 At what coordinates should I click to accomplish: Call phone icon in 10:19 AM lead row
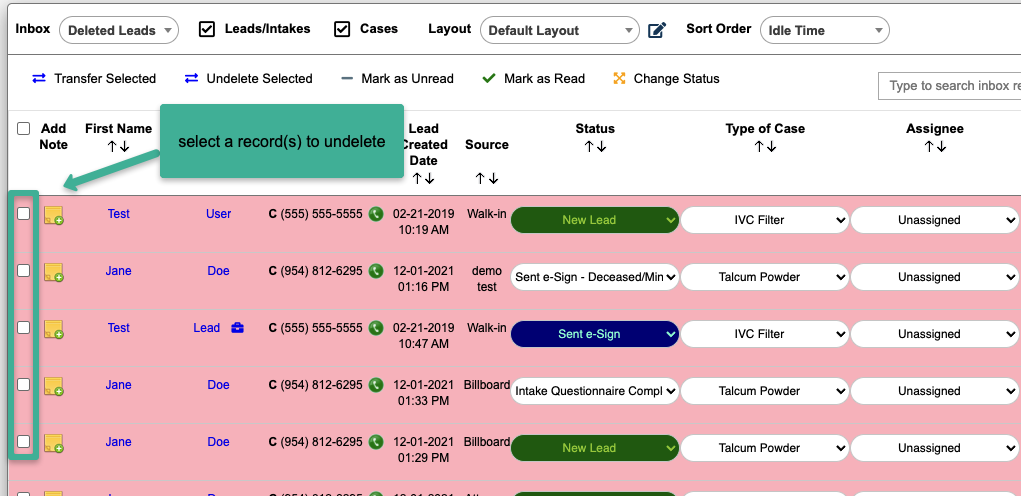click(376, 214)
